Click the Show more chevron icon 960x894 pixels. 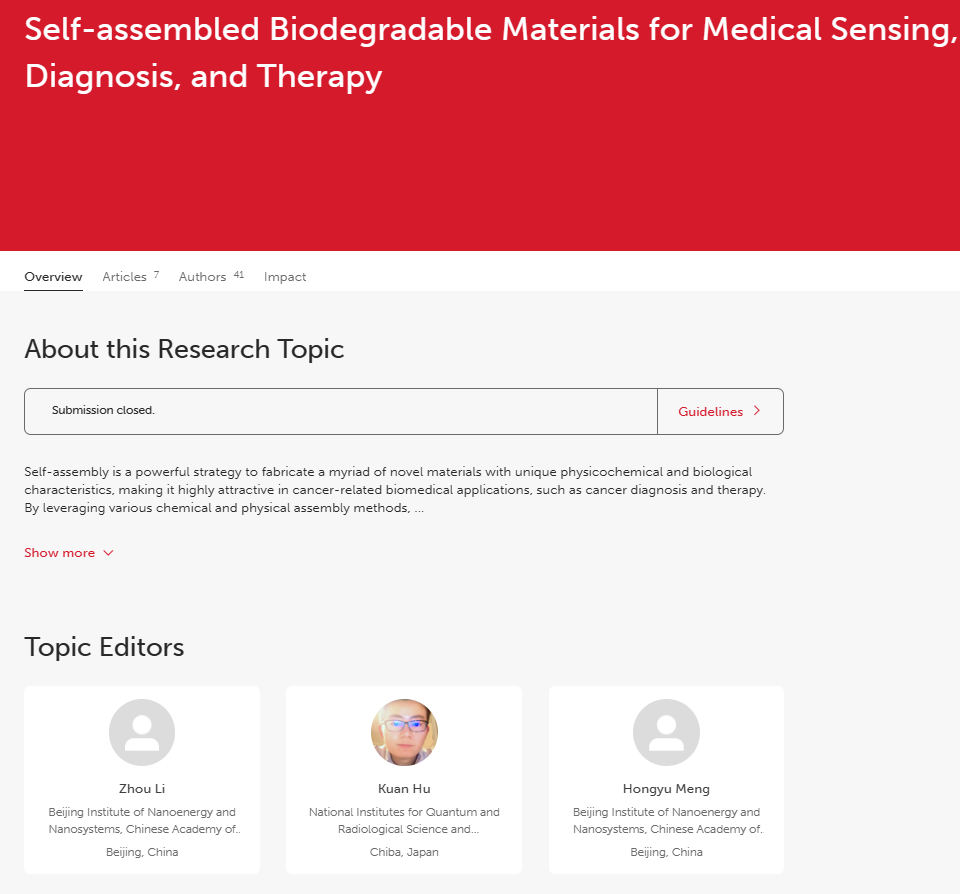pos(109,553)
